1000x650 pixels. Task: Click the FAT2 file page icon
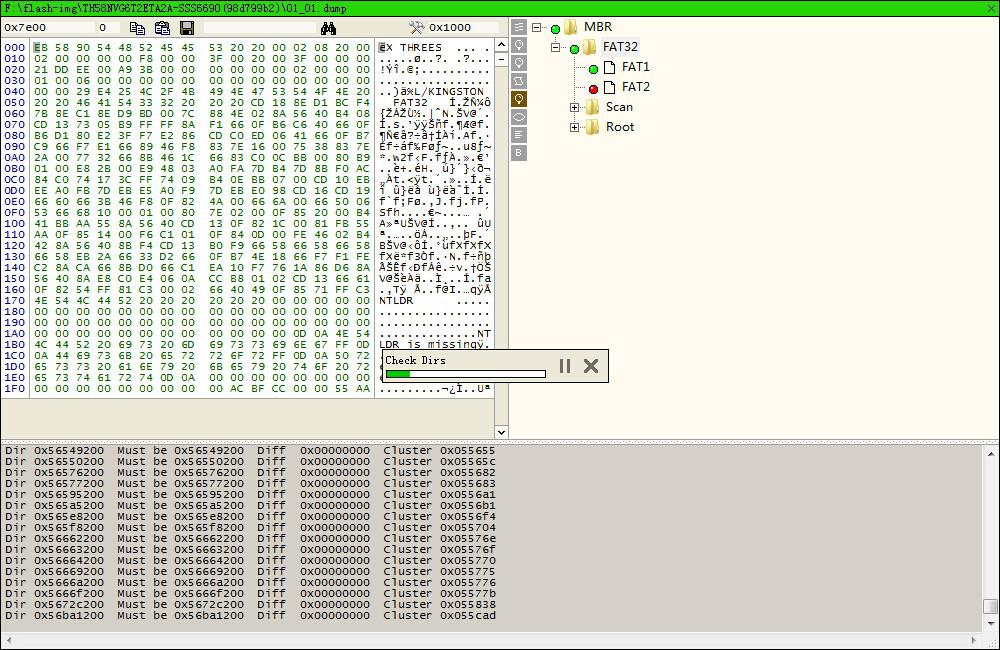tap(610, 87)
